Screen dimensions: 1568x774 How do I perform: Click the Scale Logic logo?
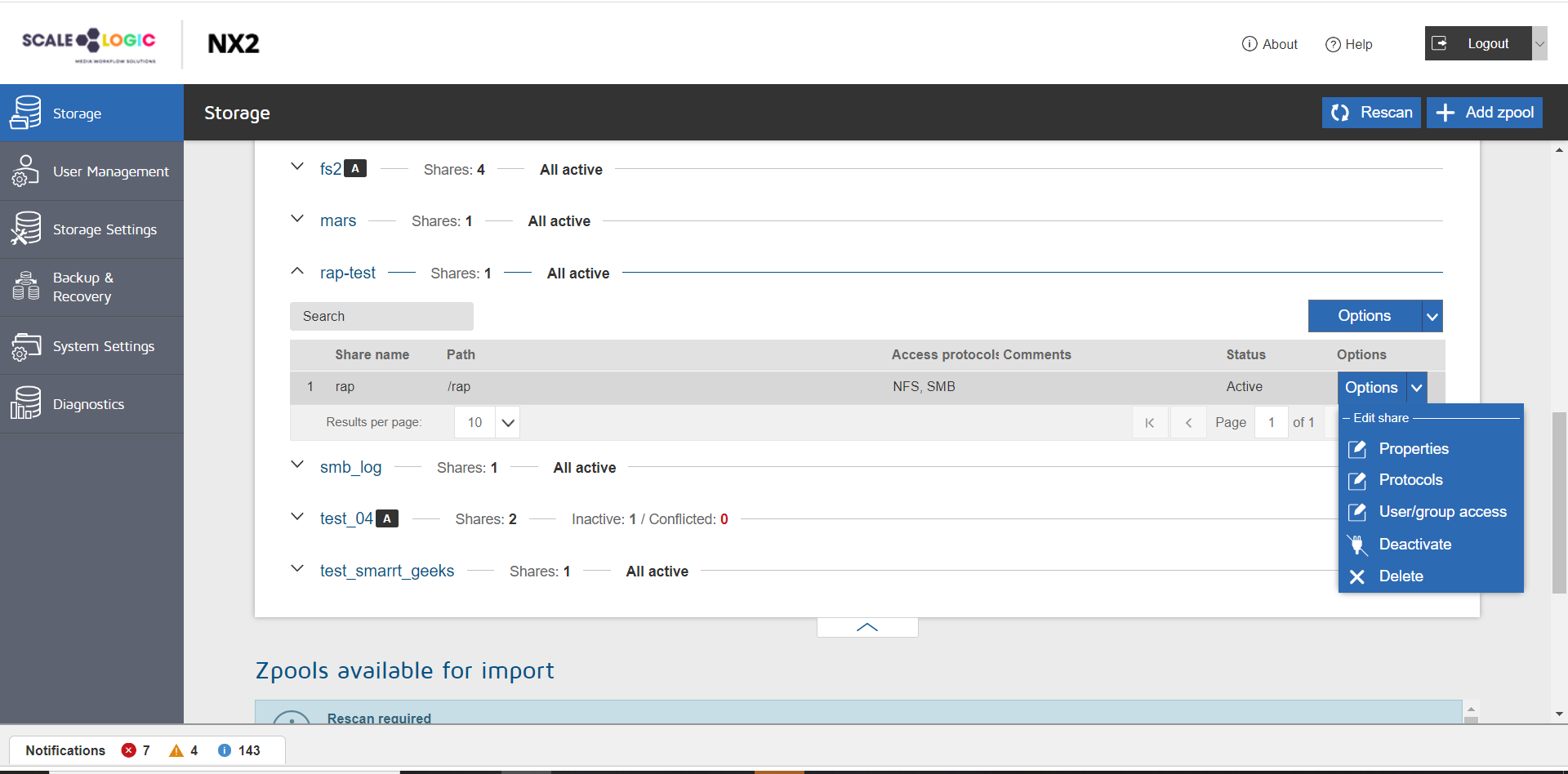89,44
